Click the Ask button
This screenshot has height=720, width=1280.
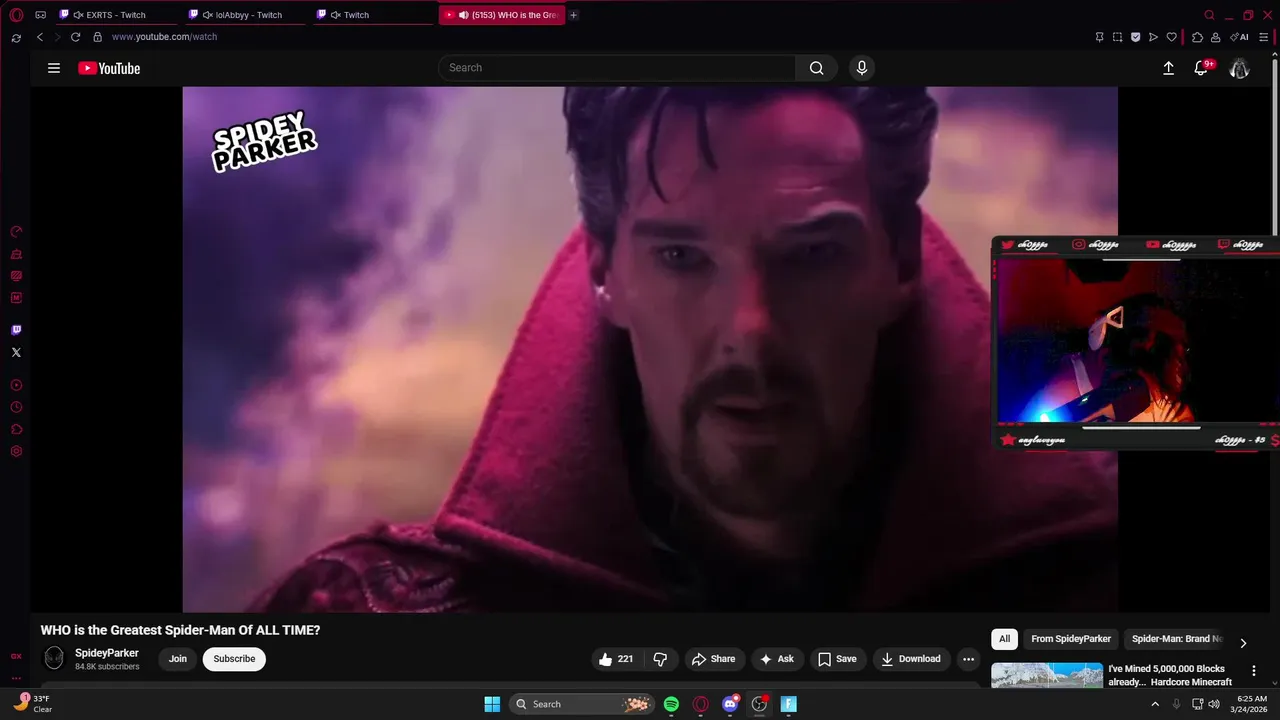[x=777, y=659]
